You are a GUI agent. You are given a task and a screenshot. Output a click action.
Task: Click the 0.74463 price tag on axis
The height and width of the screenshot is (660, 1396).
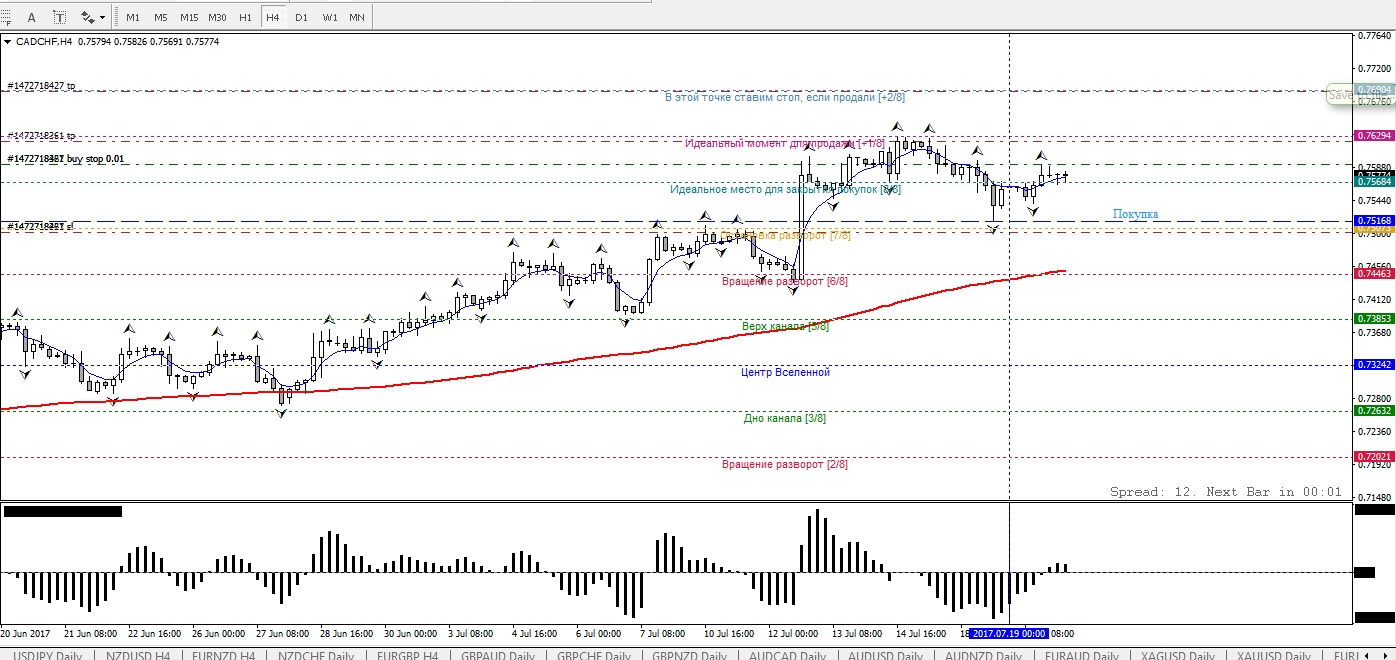coord(1374,273)
